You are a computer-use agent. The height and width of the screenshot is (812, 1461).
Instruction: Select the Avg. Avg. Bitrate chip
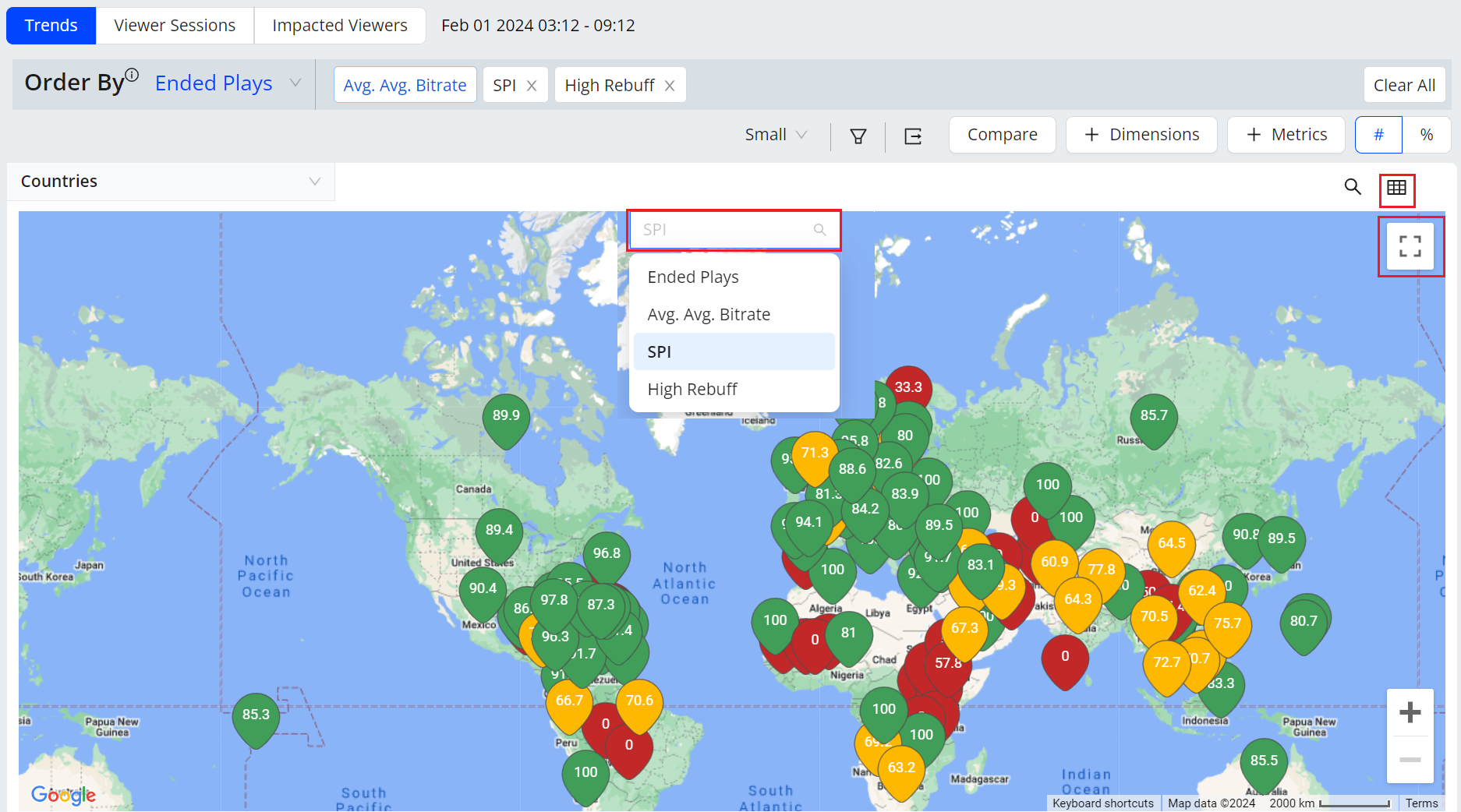(405, 85)
